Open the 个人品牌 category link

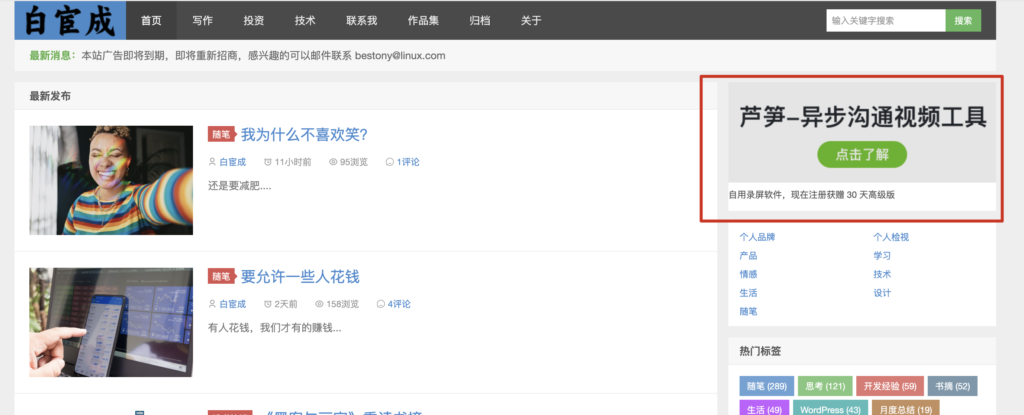[757, 237]
